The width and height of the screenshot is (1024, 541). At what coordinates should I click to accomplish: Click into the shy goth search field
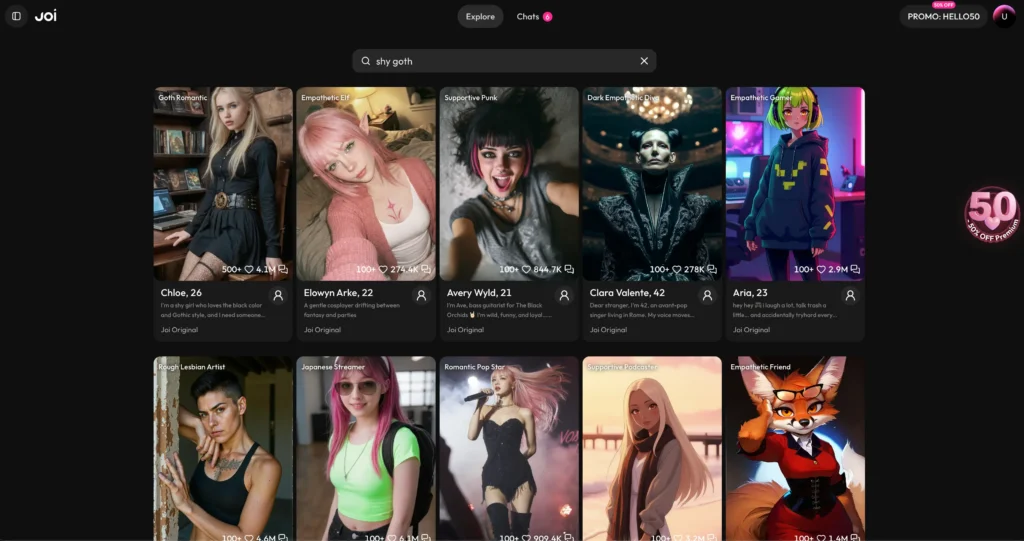point(504,61)
